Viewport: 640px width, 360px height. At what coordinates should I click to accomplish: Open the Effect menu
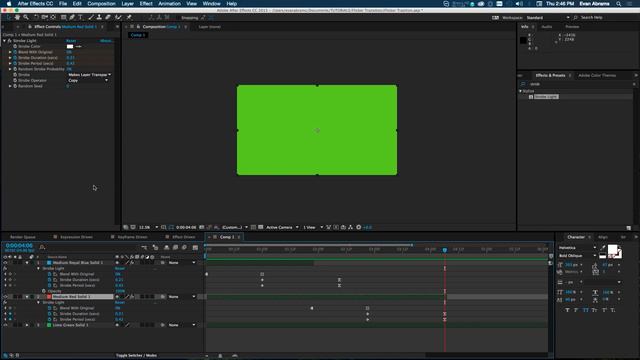(x=146, y=4)
